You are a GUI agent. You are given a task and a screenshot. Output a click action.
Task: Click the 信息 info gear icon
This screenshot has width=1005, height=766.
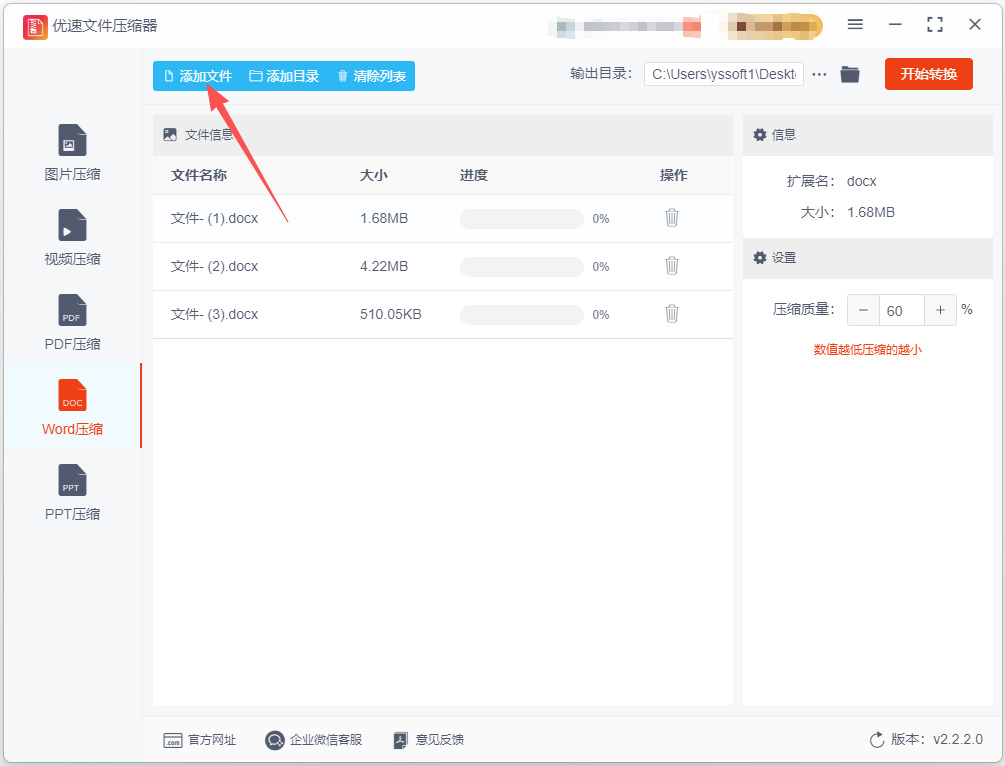click(760, 135)
